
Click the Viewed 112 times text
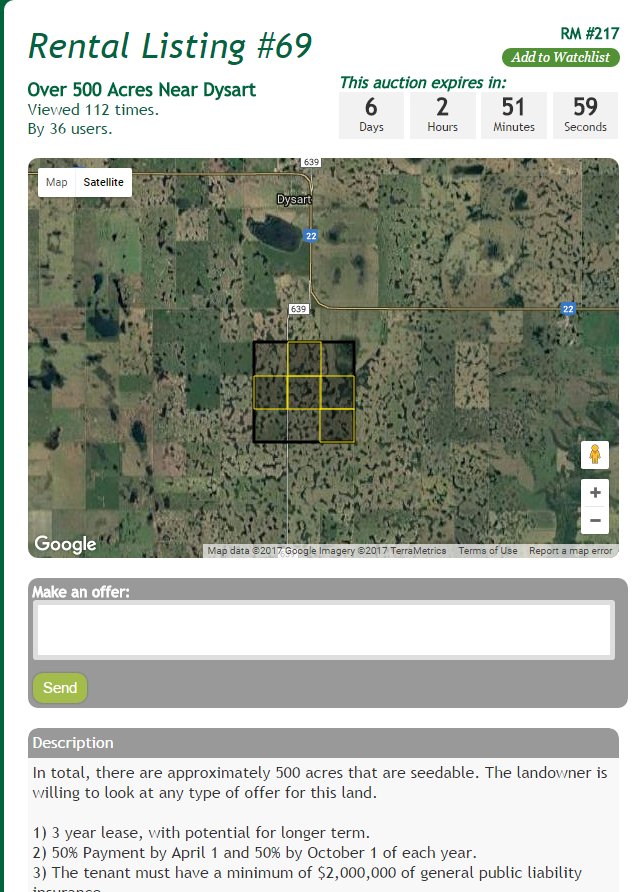click(93, 109)
